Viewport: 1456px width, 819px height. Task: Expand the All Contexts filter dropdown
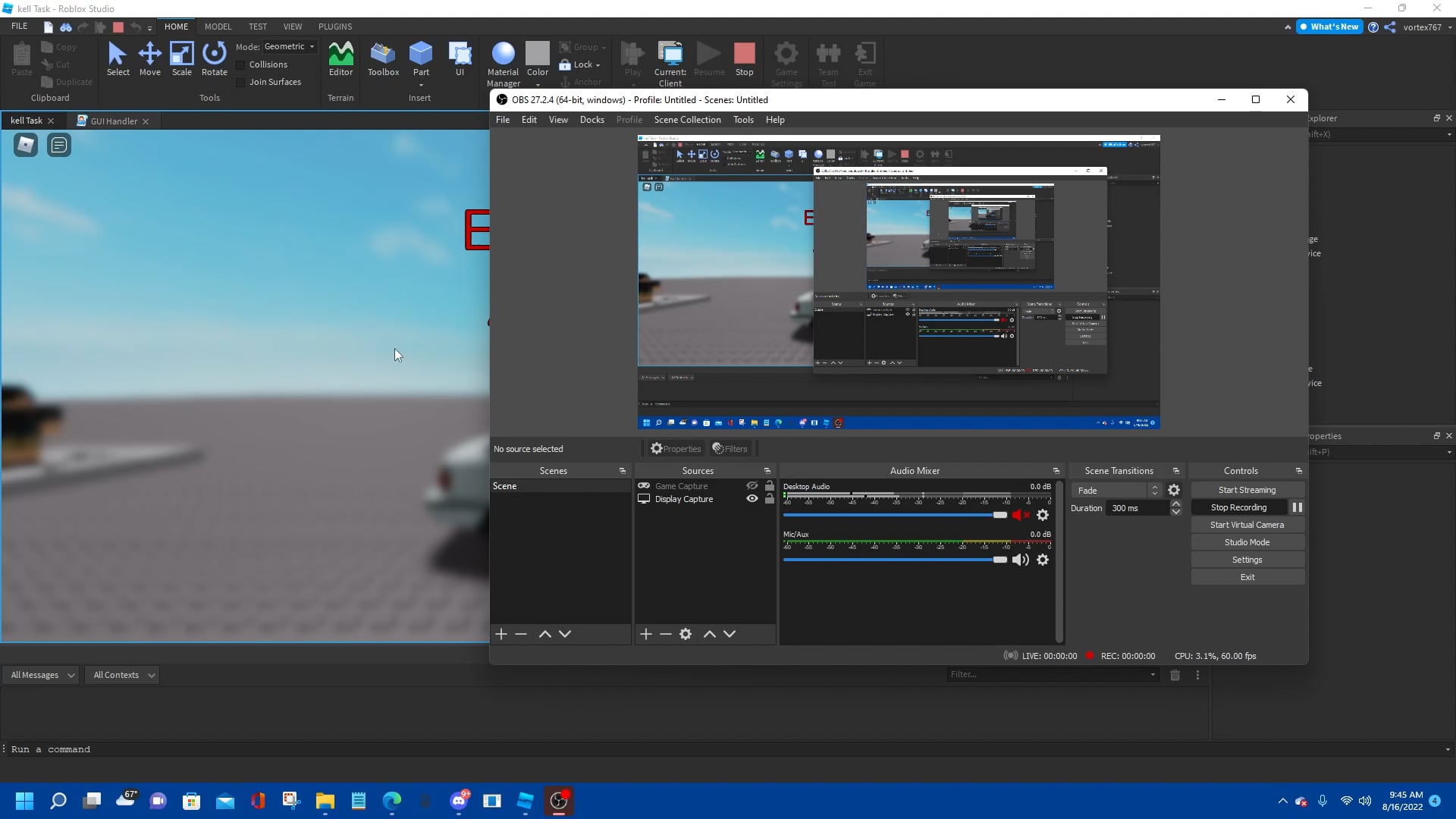point(124,675)
